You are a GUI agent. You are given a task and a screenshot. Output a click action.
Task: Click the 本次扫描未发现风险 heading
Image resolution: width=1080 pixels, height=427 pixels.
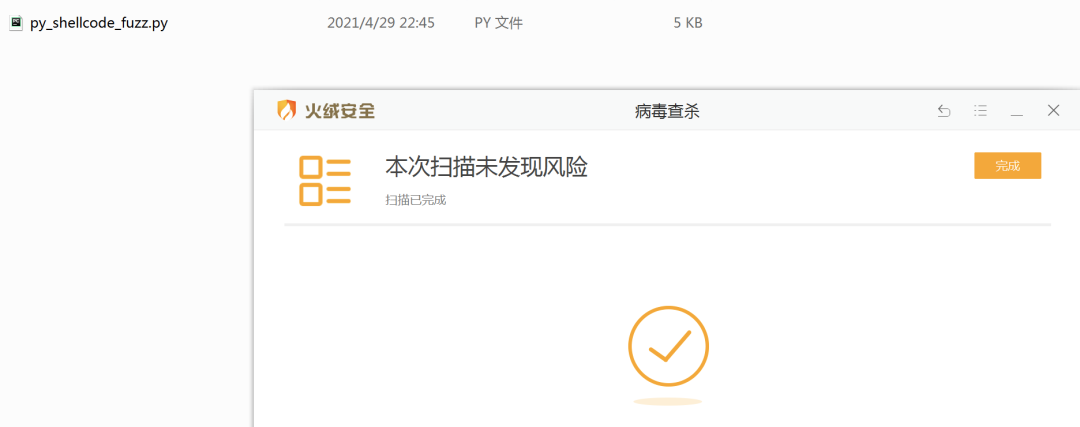[x=486, y=167]
